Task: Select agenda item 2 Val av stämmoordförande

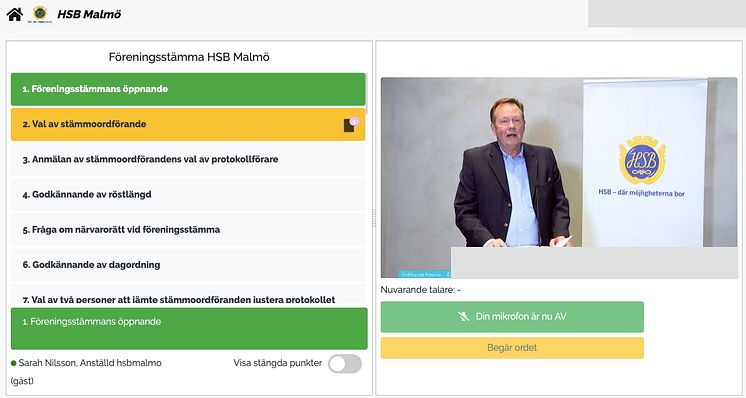Action: point(188,125)
